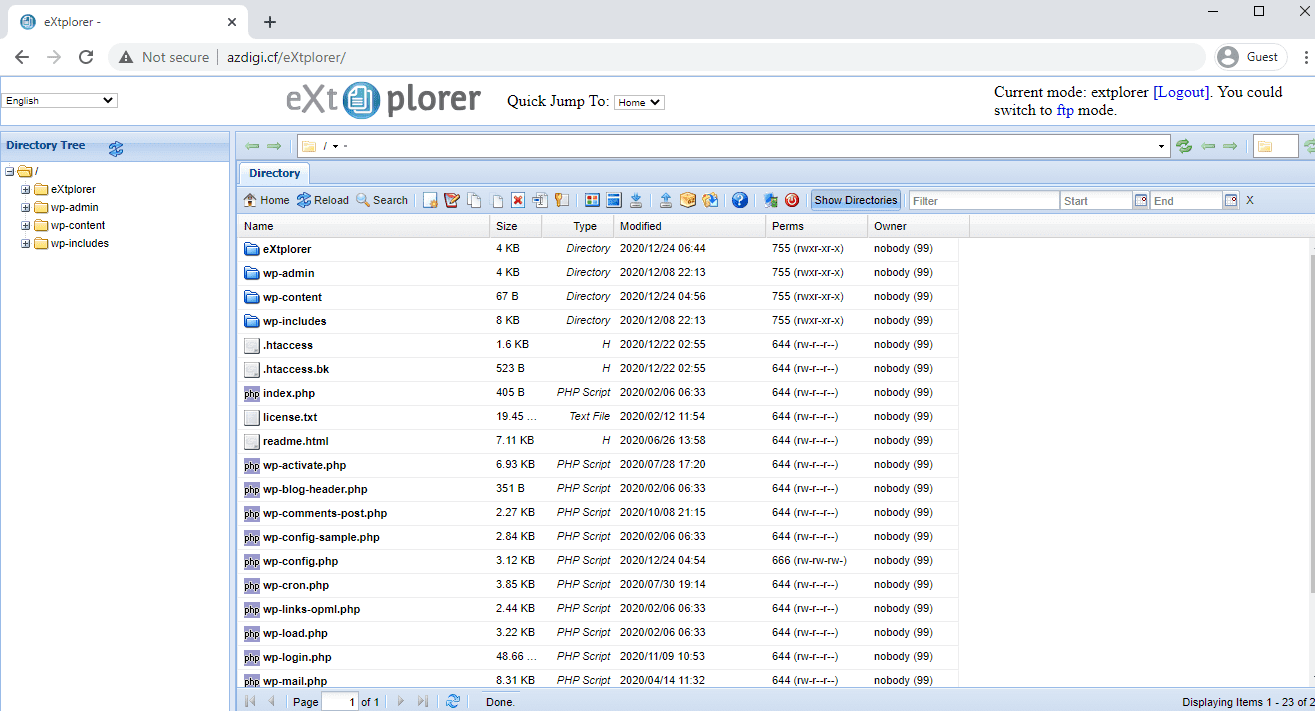
Task: Click the change permissions key icon
Action: pos(562,200)
